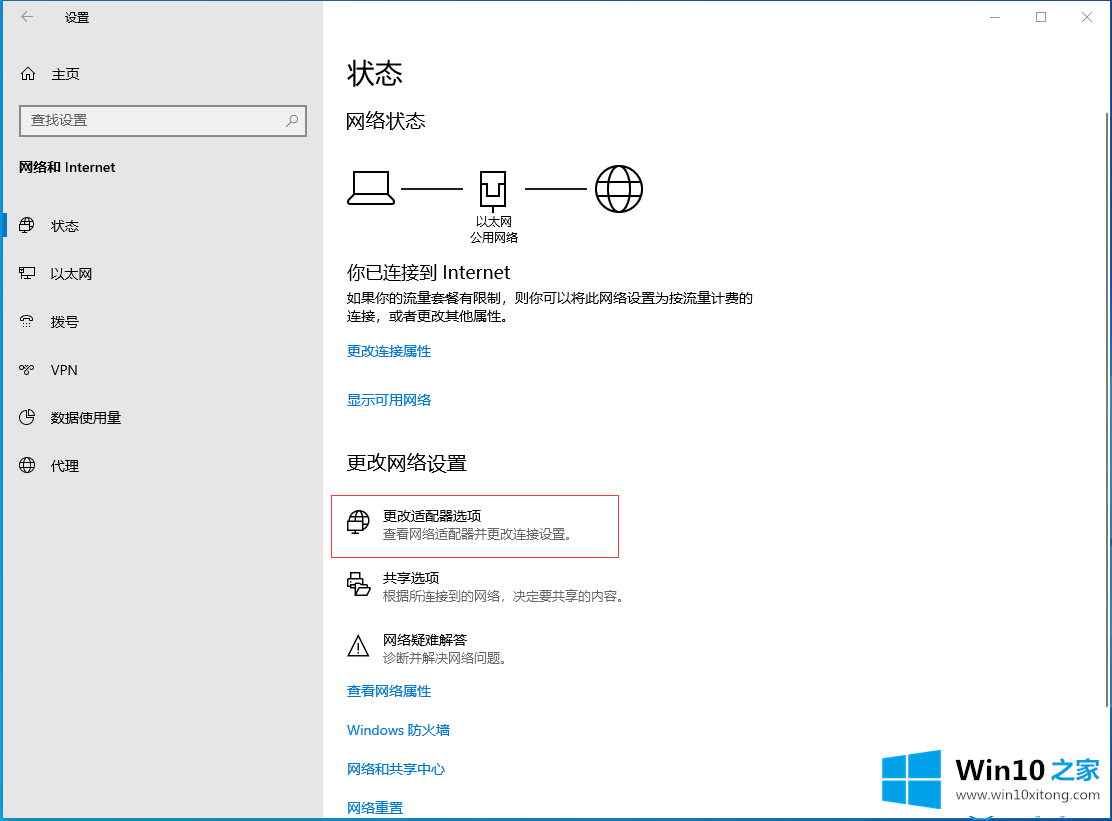Click the 更改网络设置 heading

point(406,463)
